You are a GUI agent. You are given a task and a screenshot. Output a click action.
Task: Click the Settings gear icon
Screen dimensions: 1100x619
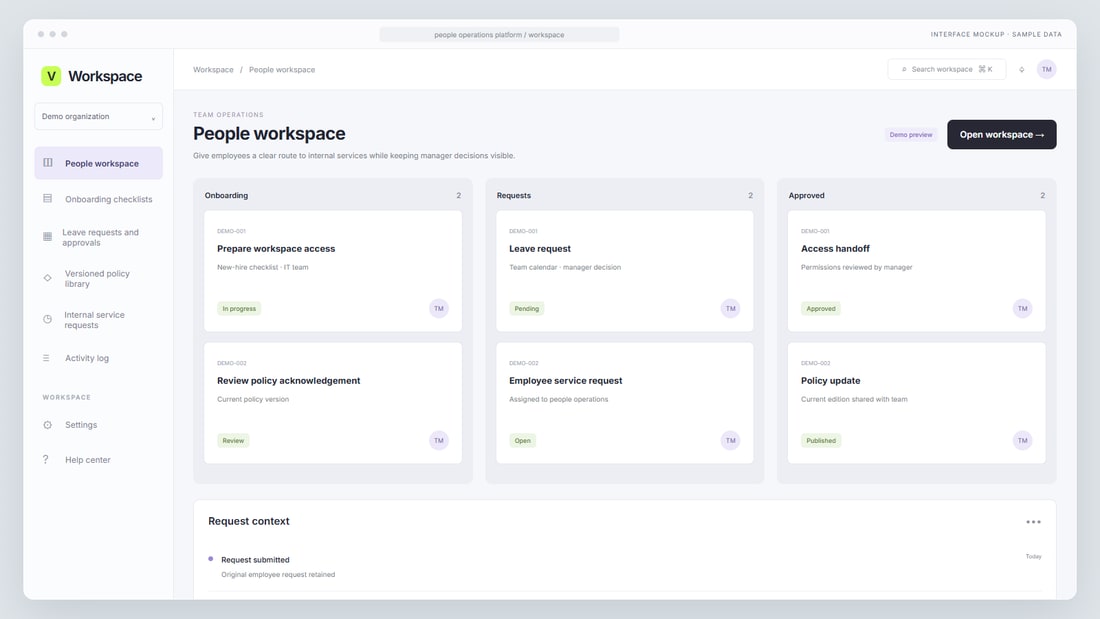point(48,425)
